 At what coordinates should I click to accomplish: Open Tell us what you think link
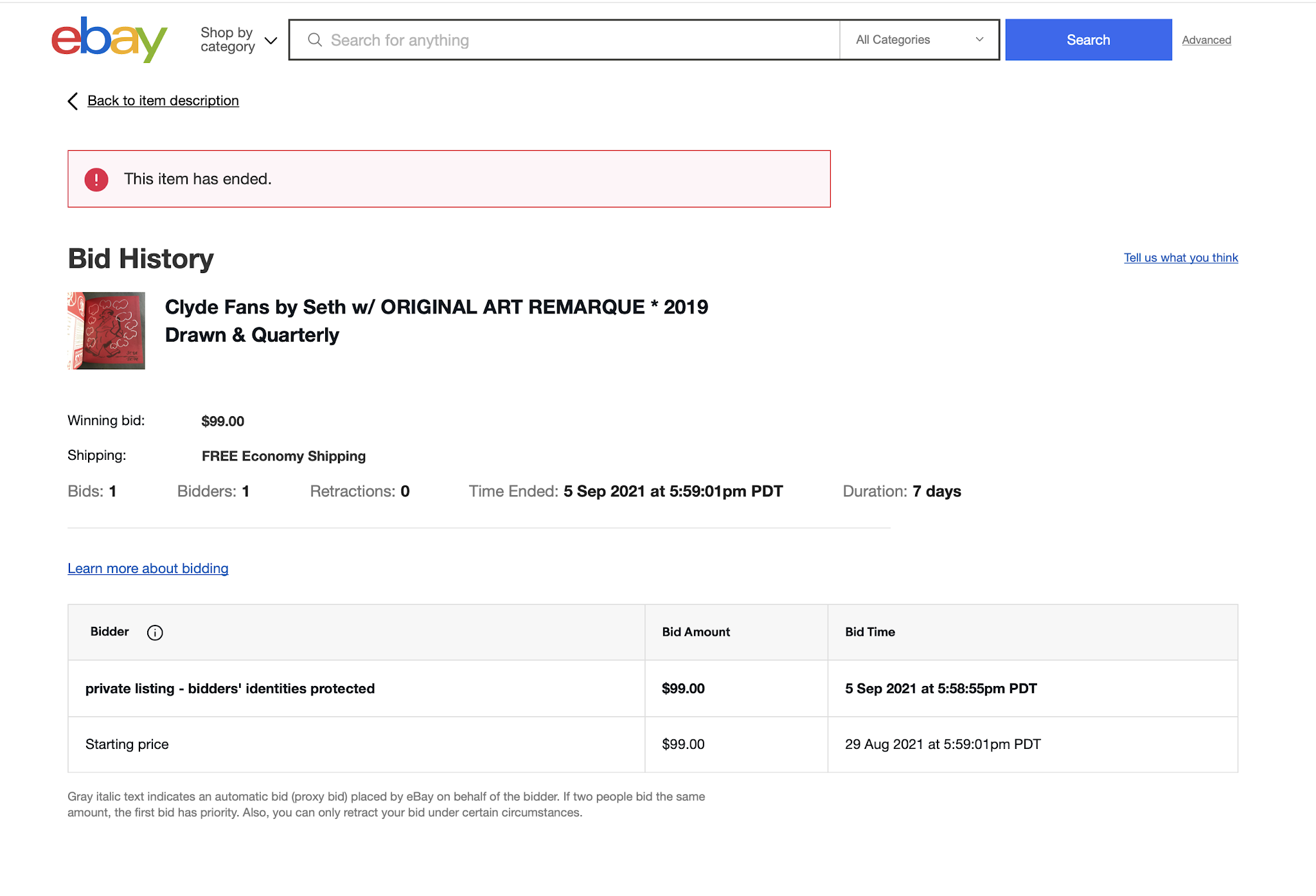click(1180, 258)
